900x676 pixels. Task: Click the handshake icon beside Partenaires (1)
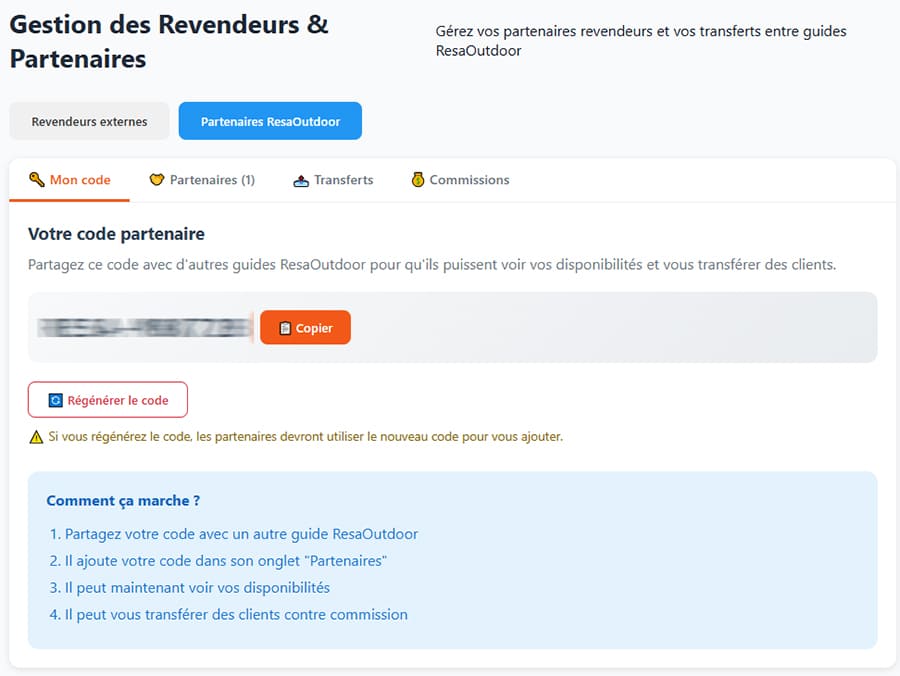158,180
